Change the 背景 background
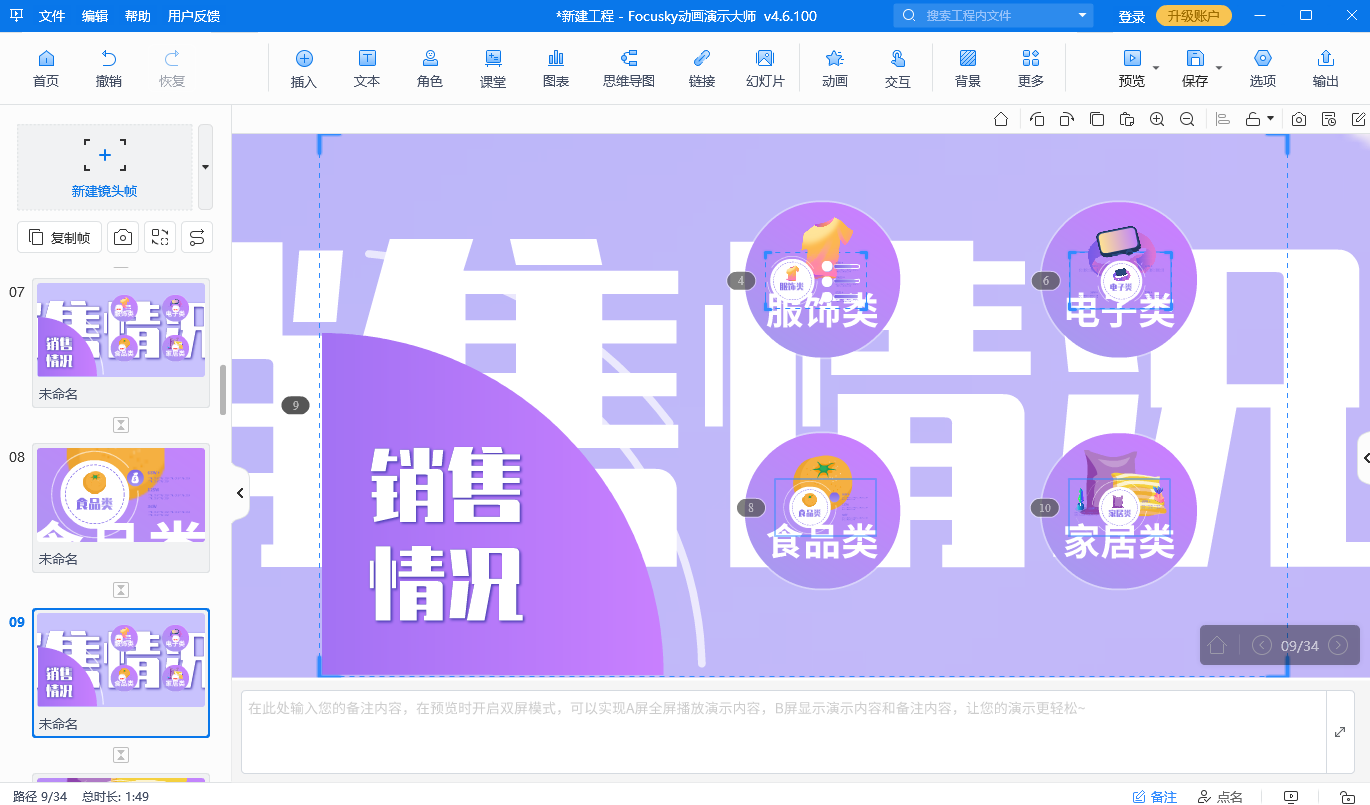This screenshot has width=1370, height=805. (x=968, y=69)
